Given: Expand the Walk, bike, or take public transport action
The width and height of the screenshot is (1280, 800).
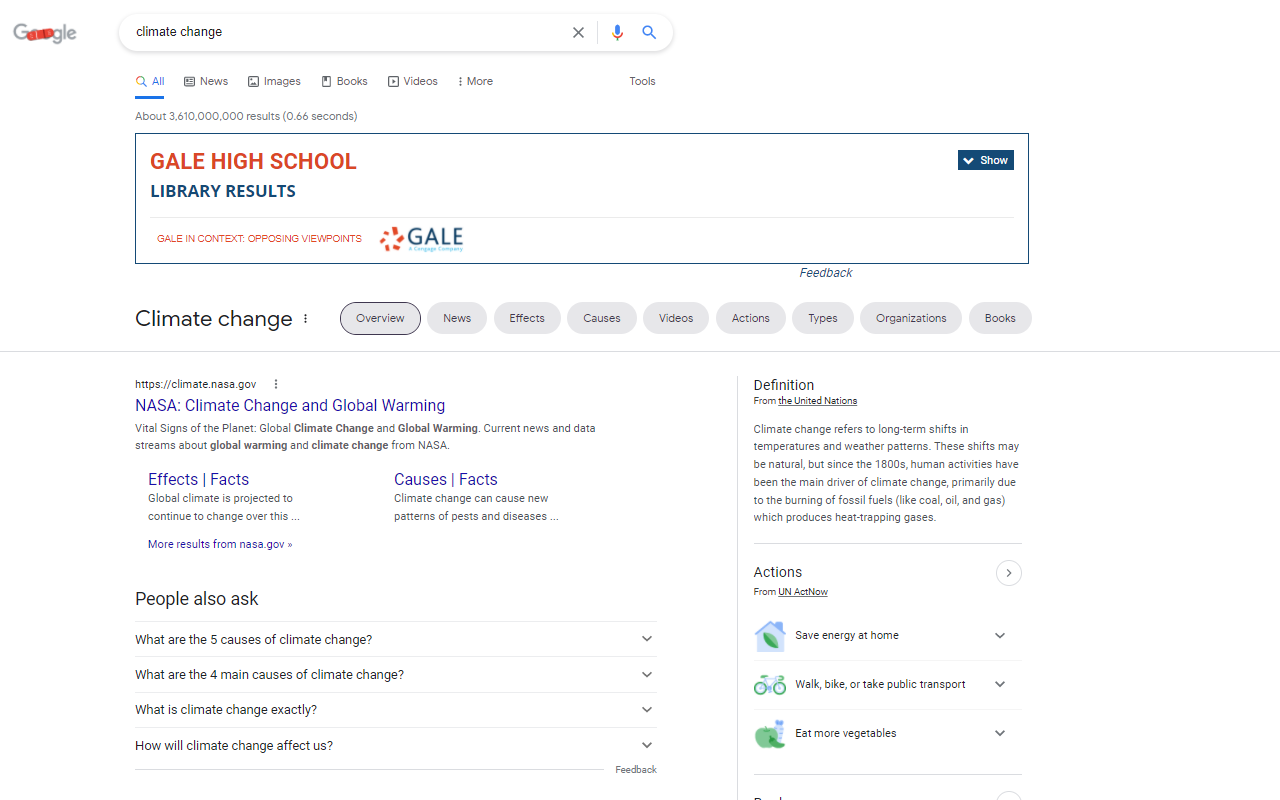Looking at the screenshot, I should coord(887,685).
